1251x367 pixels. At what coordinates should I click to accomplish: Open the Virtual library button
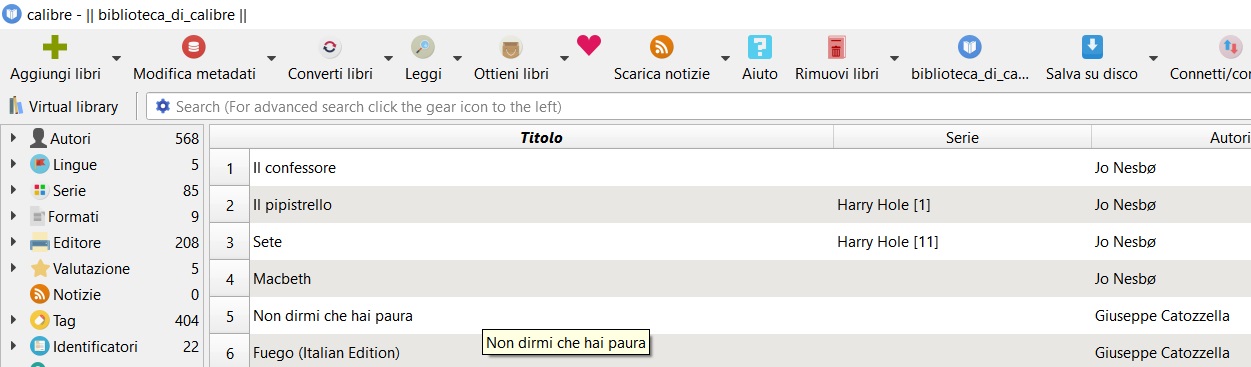point(63,106)
